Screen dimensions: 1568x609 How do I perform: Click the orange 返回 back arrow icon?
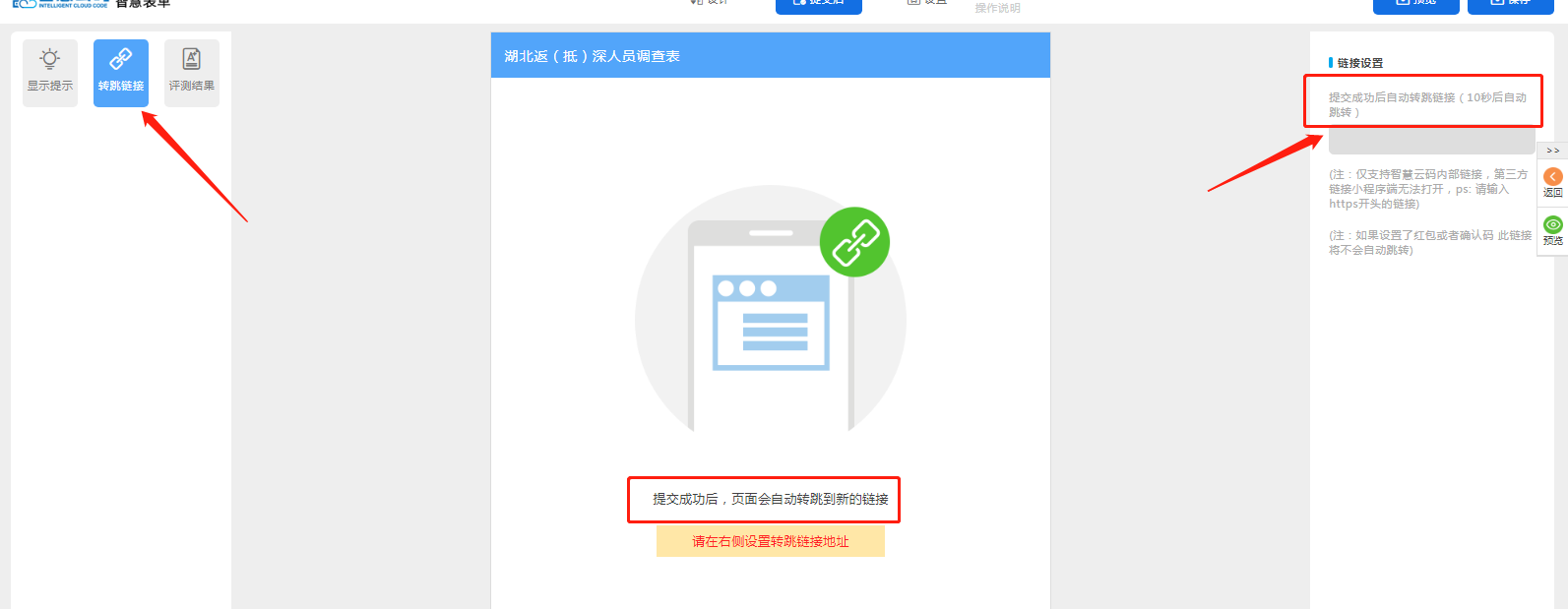(x=1553, y=177)
